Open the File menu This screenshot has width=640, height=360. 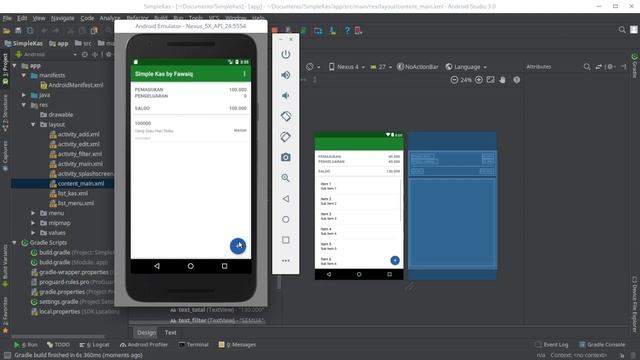tap(7, 18)
